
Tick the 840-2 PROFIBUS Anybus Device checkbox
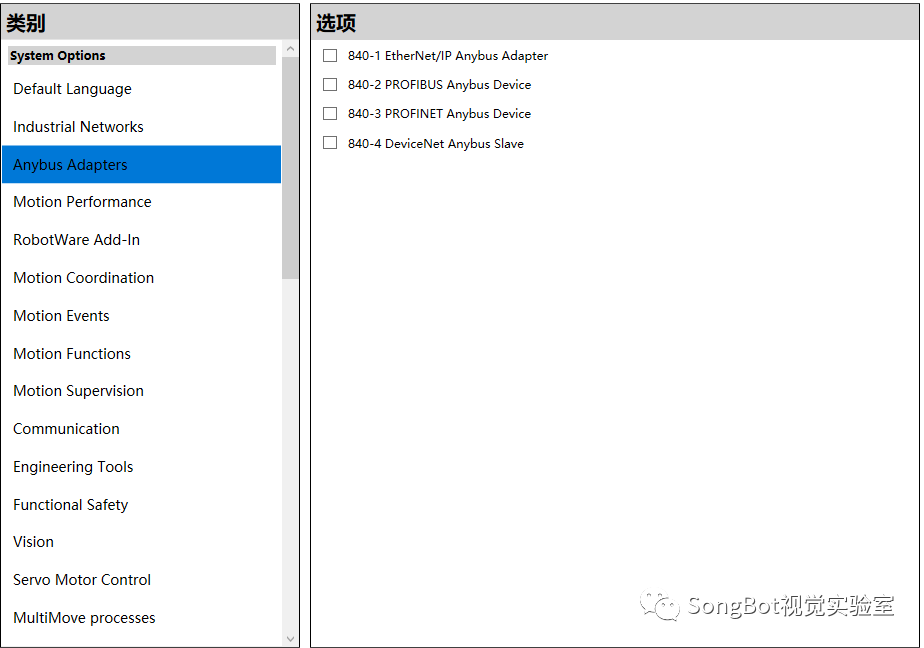click(x=330, y=84)
